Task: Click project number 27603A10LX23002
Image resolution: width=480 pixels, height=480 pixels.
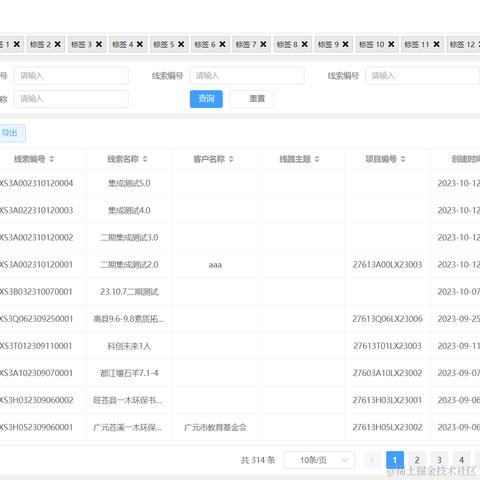Action: (x=387, y=373)
